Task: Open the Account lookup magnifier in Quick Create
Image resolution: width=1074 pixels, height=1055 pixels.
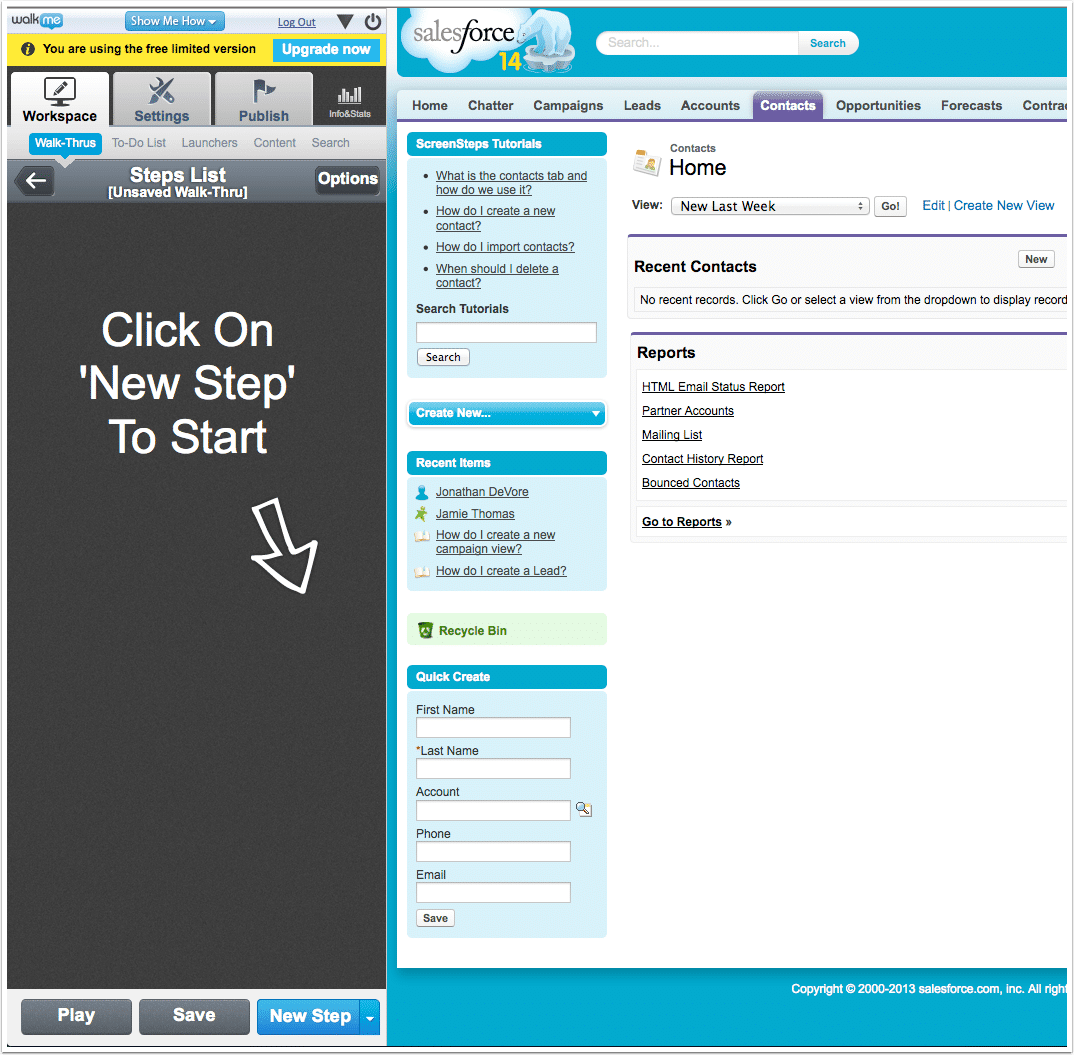Action: (584, 809)
